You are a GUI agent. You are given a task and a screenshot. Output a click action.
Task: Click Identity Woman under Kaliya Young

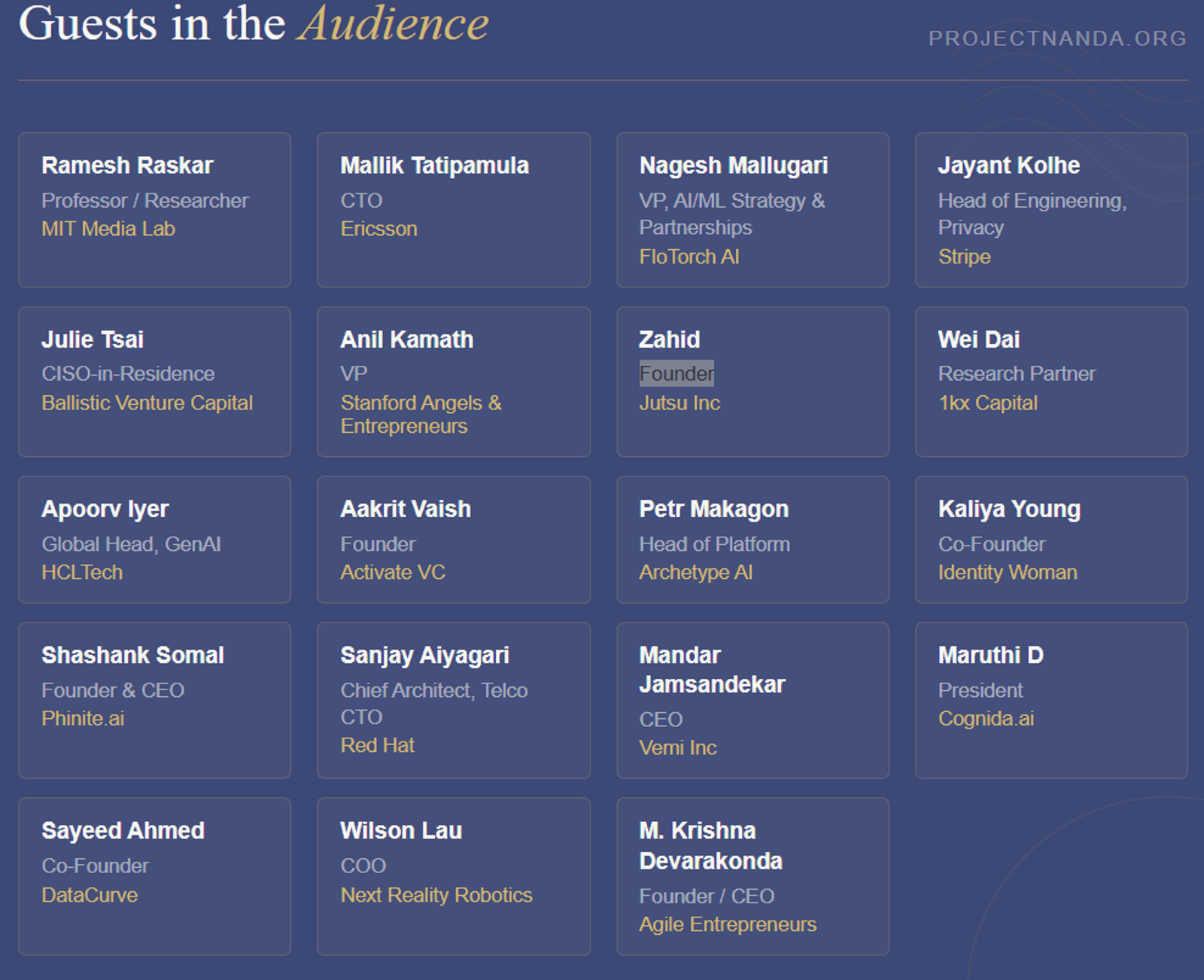1007,572
